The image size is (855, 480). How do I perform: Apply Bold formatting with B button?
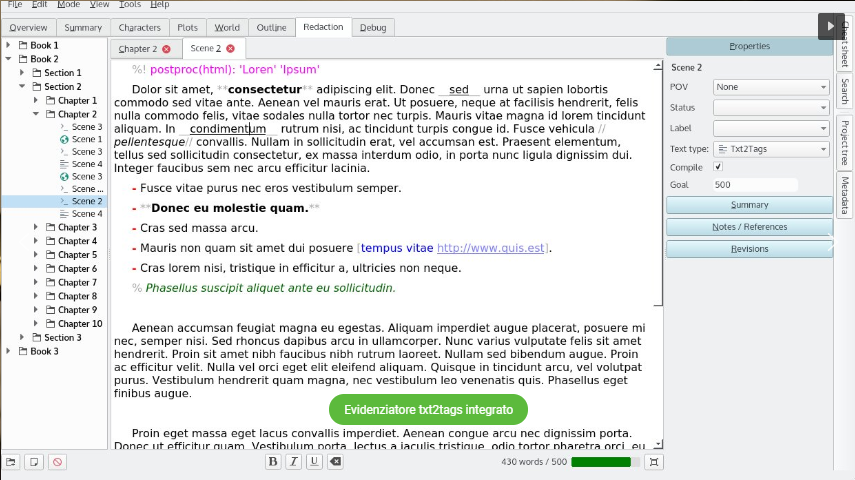tap(273, 461)
